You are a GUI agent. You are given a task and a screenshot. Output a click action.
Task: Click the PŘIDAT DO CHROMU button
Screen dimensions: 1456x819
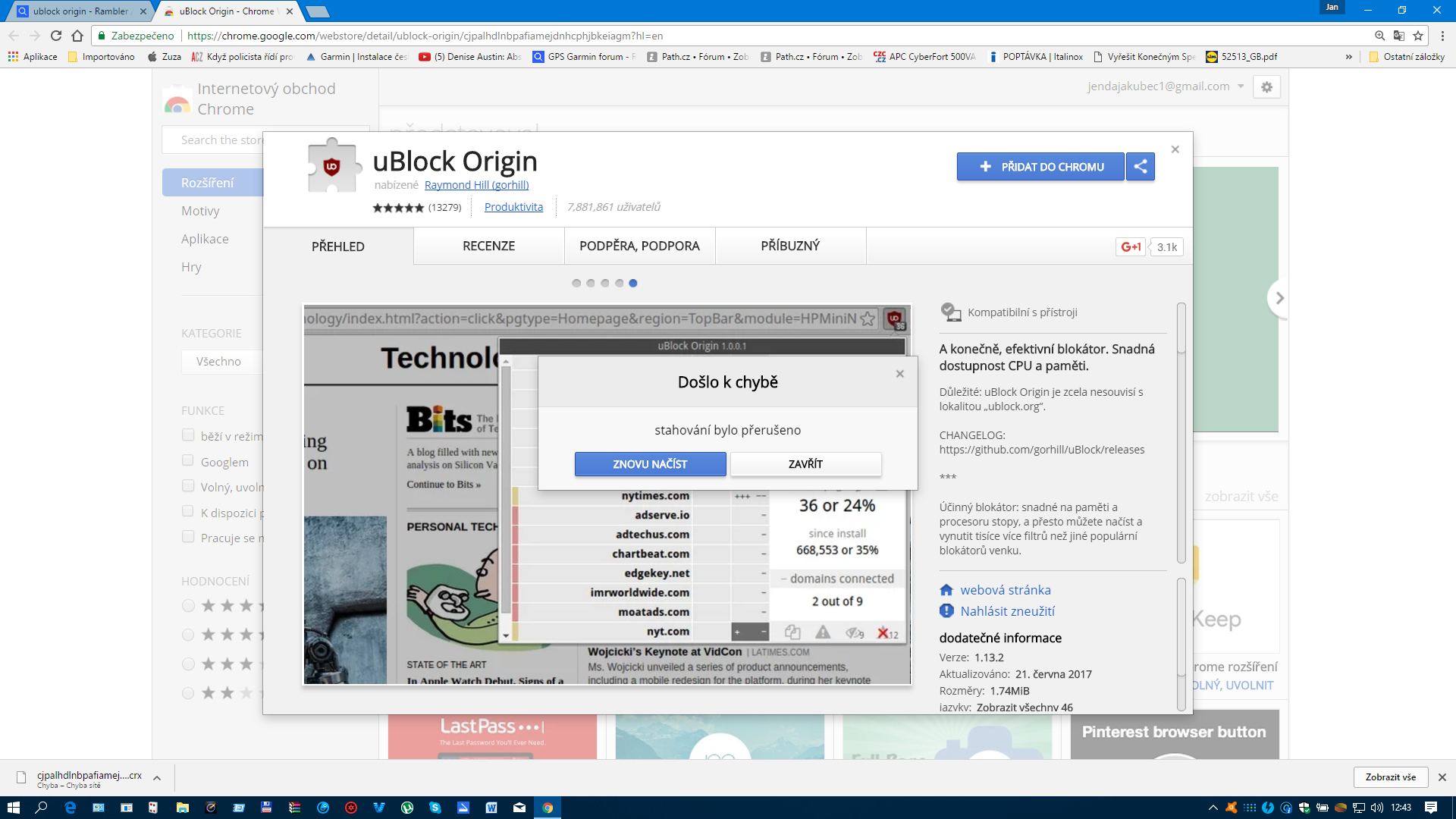point(1040,167)
